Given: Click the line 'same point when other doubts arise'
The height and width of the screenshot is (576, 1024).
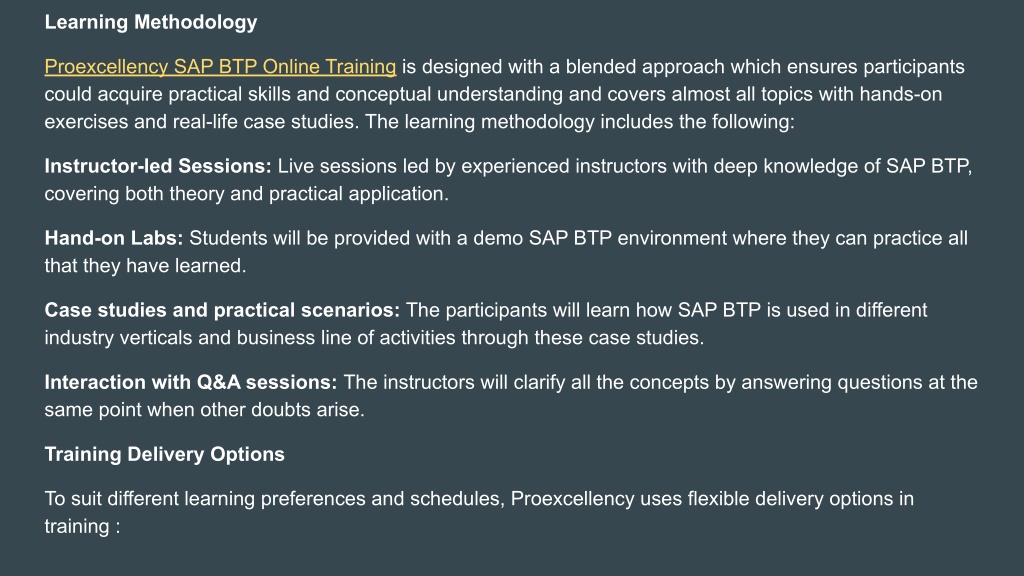Looking at the screenshot, I should click(x=204, y=409).
